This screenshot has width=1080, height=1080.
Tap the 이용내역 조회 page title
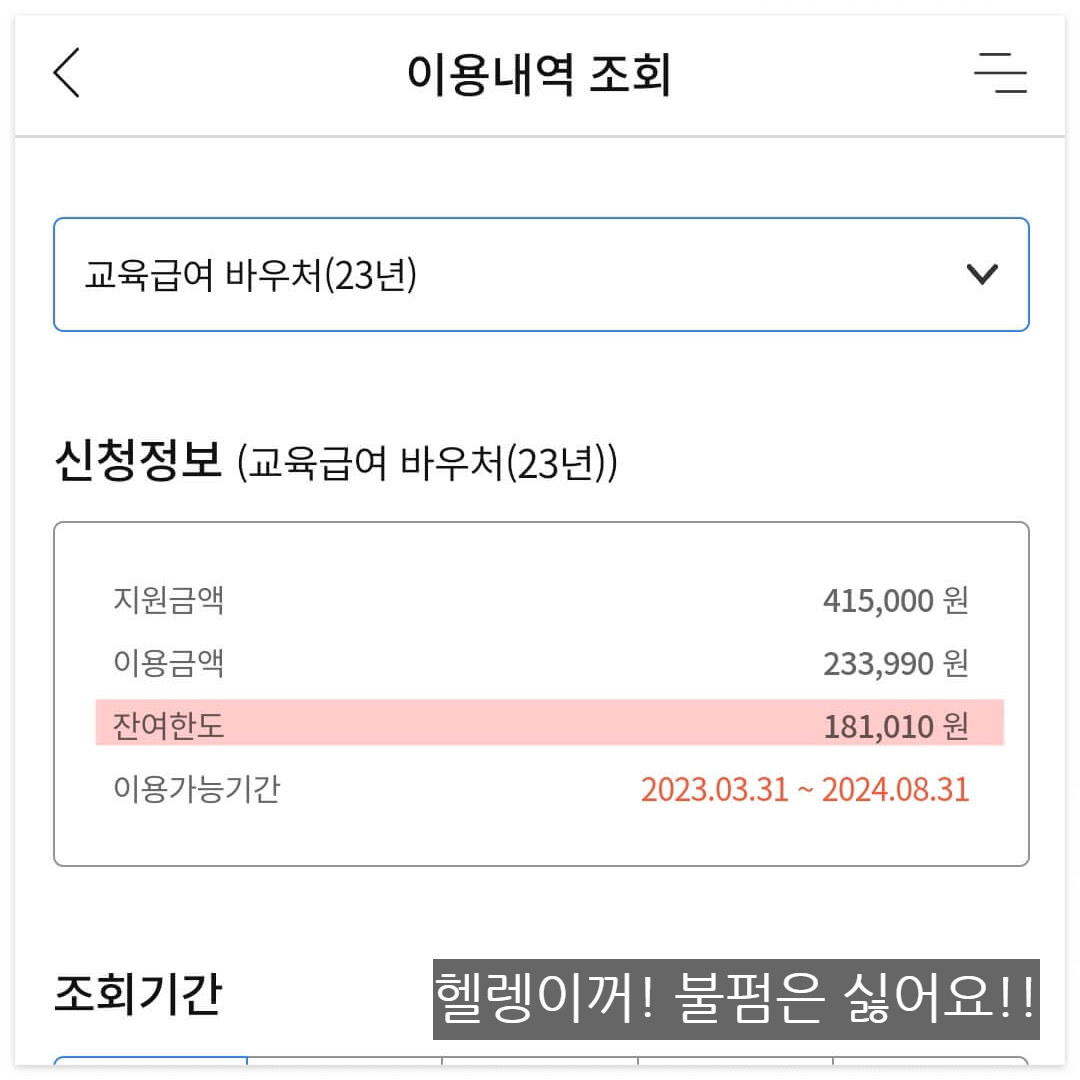point(540,75)
